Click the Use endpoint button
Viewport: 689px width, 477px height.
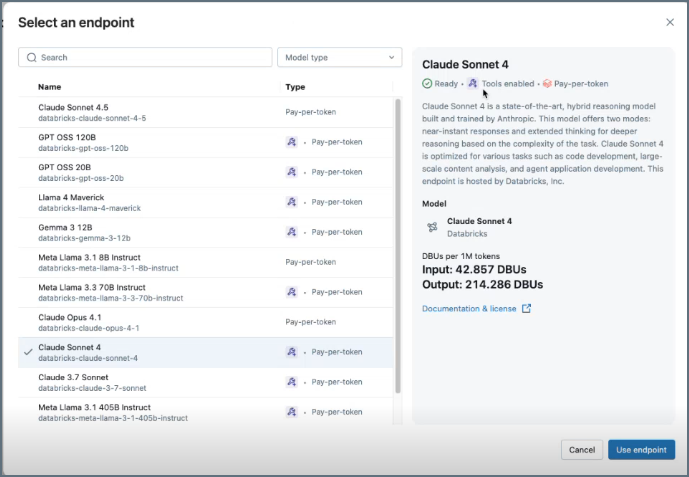coord(642,450)
